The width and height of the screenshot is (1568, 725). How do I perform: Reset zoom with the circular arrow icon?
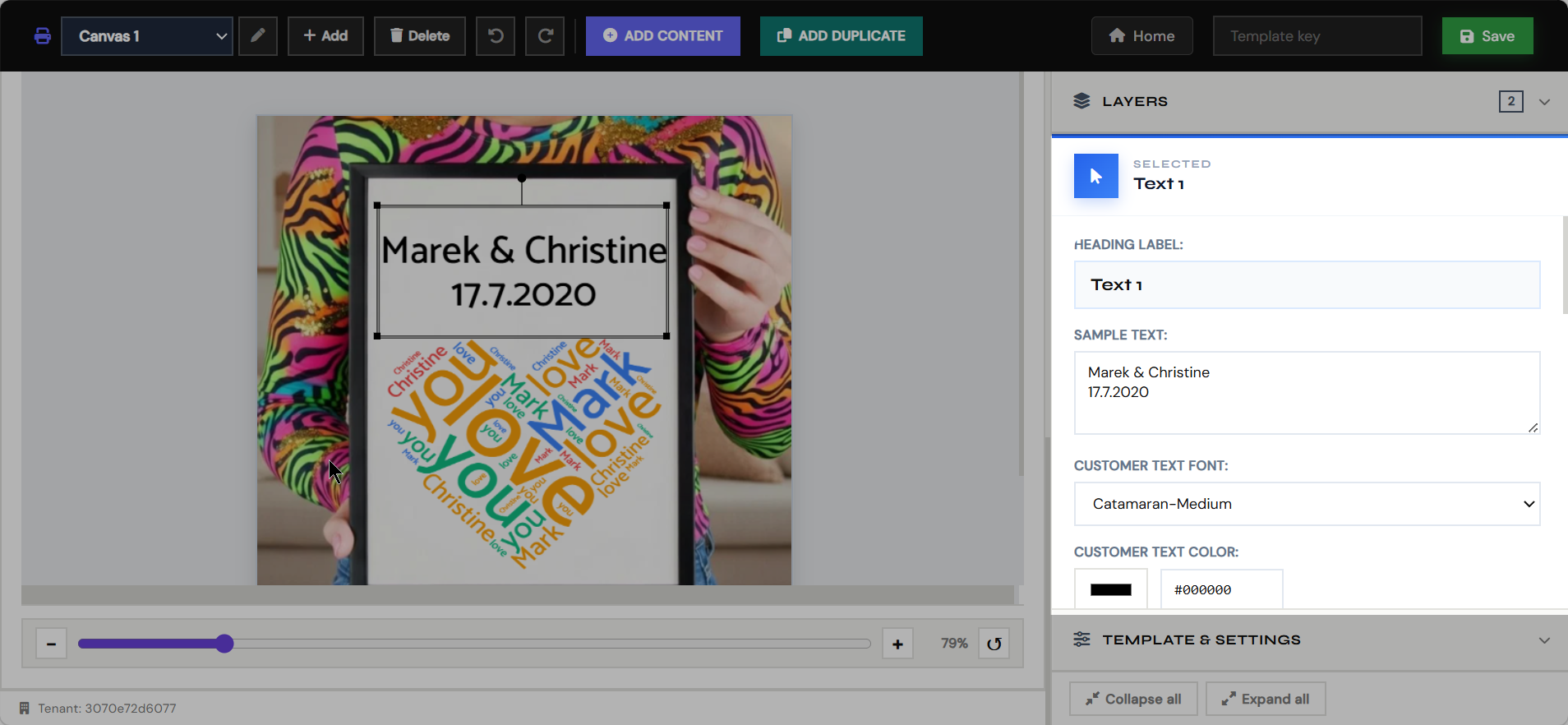pyautogui.click(x=994, y=644)
